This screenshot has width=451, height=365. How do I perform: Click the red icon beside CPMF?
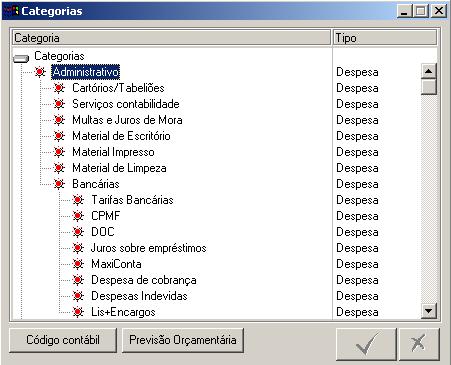coord(78,216)
